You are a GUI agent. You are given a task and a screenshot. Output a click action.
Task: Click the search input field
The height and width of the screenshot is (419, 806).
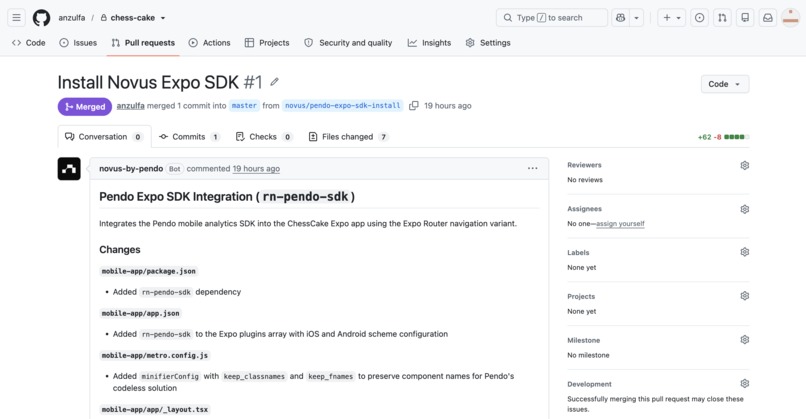click(x=552, y=17)
